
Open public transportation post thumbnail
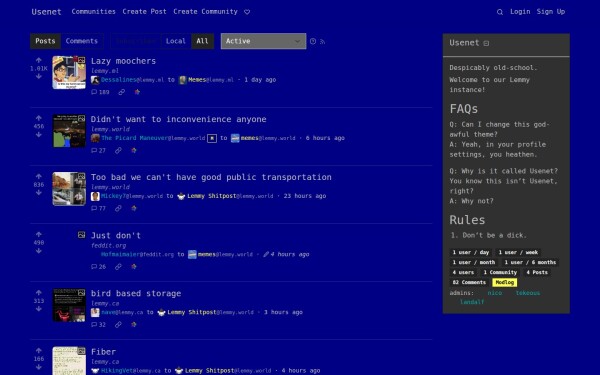tap(69, 189)
